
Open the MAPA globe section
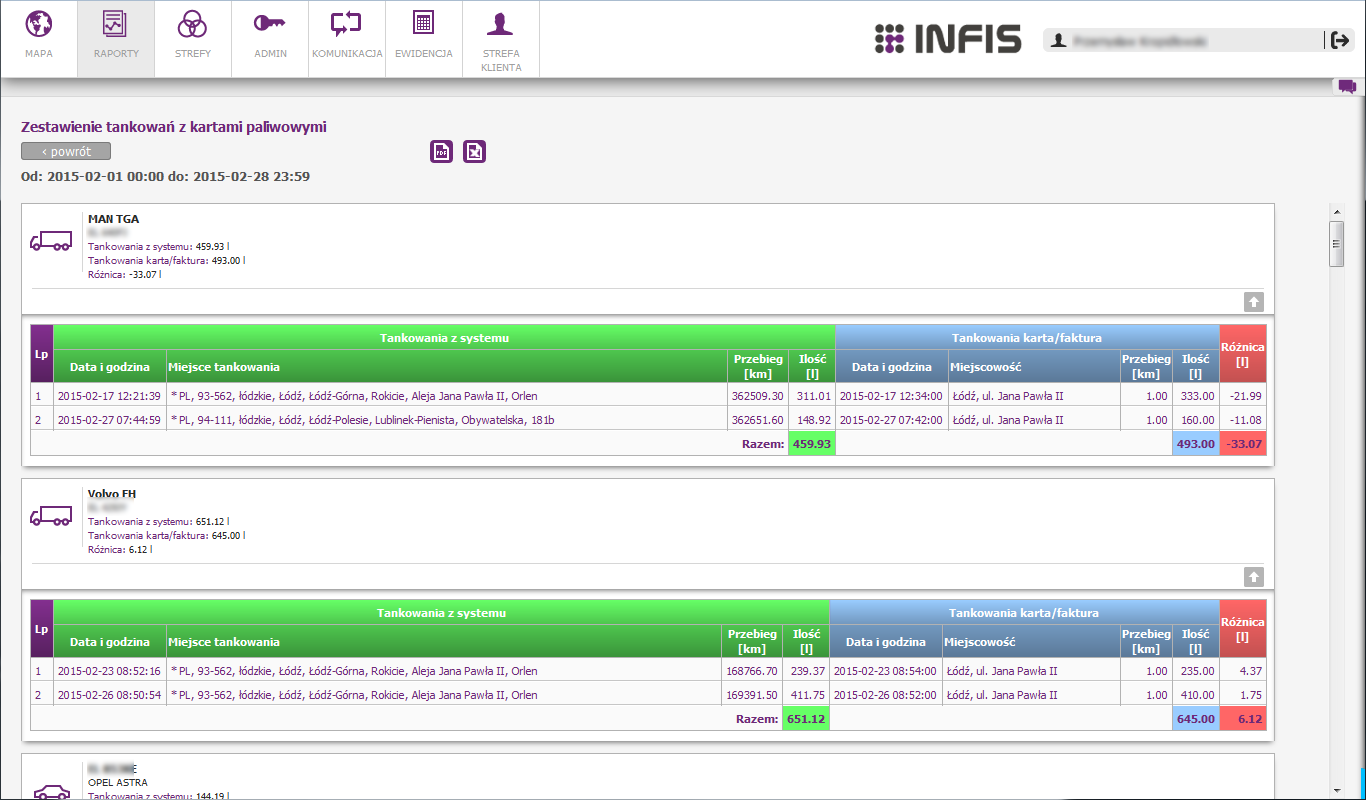click(x=39, y=39)
